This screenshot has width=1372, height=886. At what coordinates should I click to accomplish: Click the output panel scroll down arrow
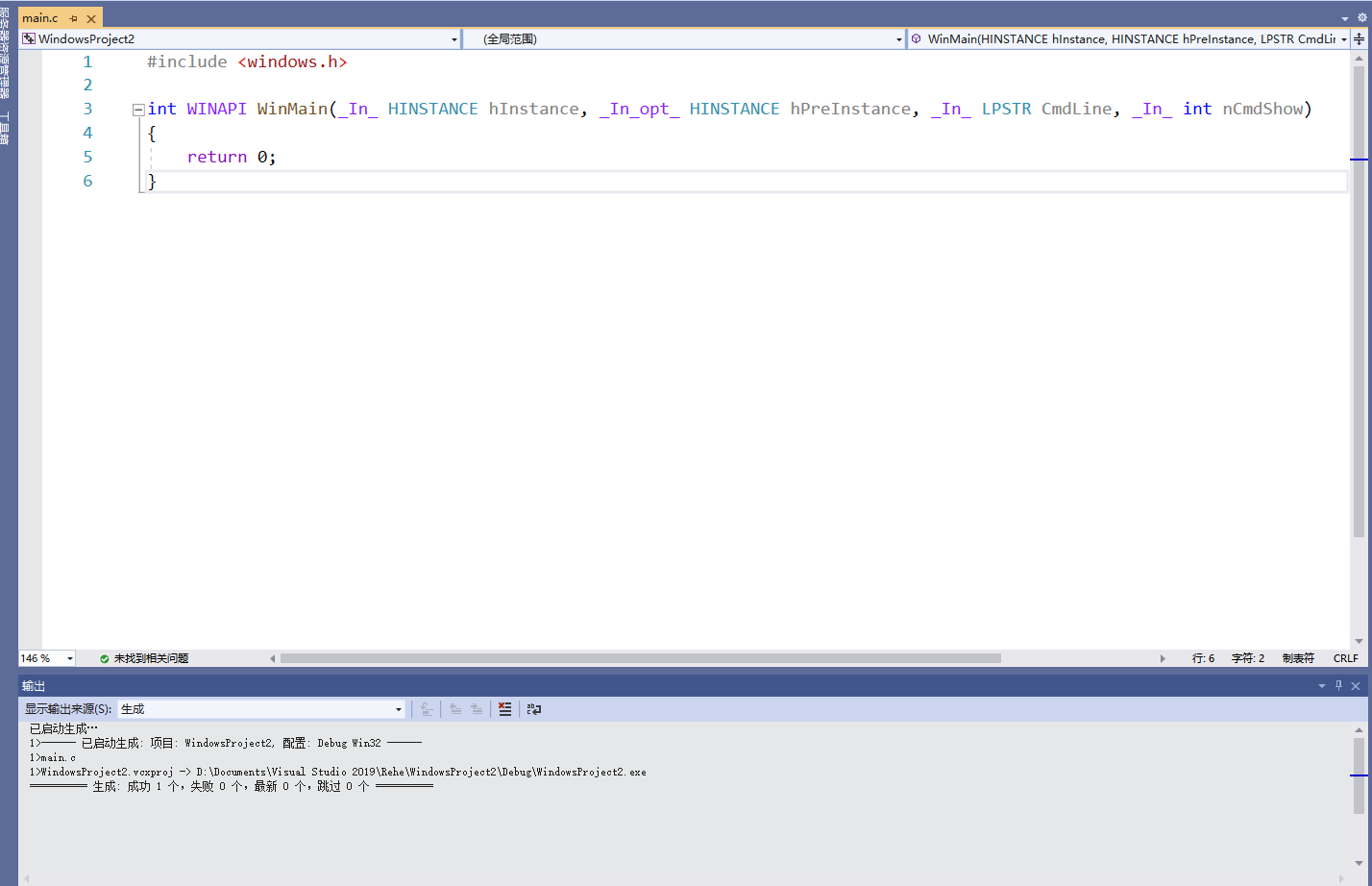(x=1359, y=864)
